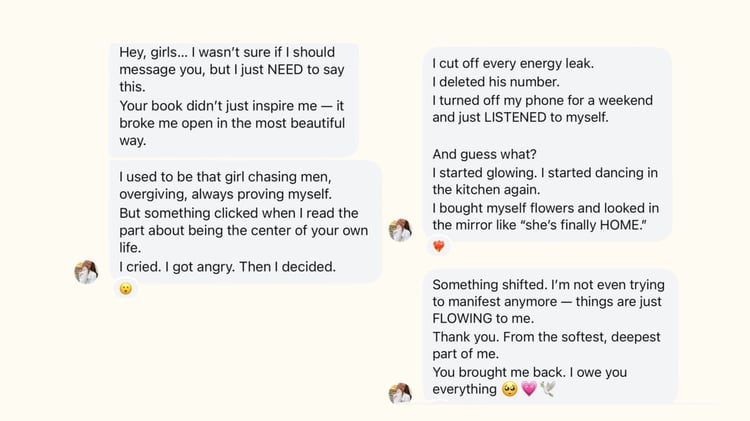Image resolution: width=750 pixels, height=421 pixels.
Task: Click the line 'And guess what?'
Action: pyautogui.click(x=484, y=154)
